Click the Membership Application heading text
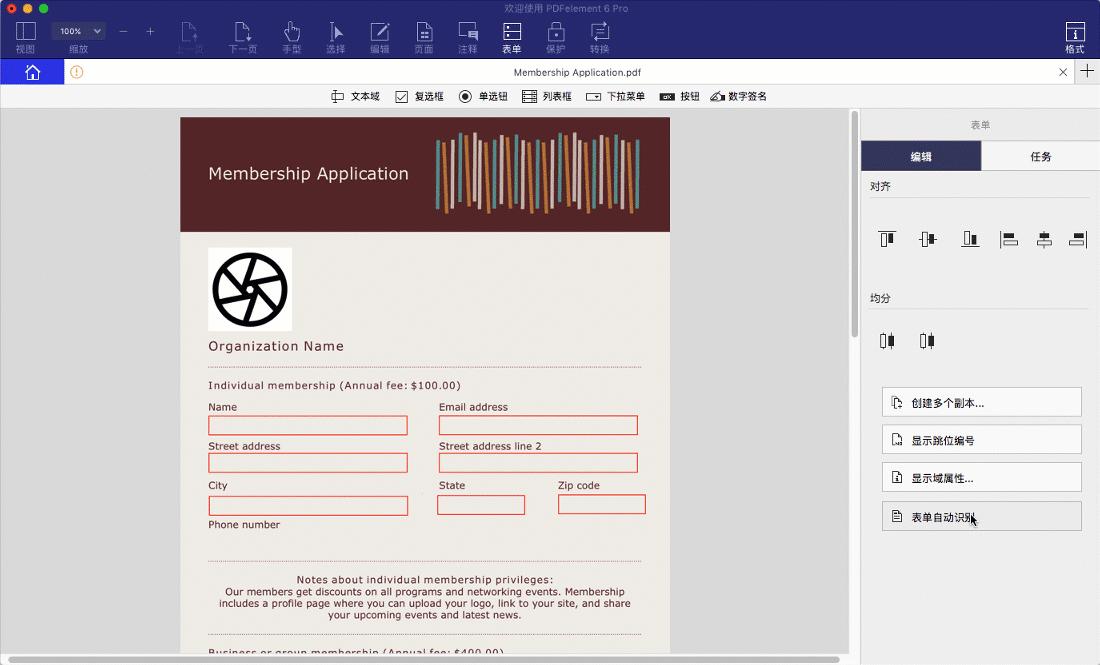The image size is (1100, 665). (308, 174)
